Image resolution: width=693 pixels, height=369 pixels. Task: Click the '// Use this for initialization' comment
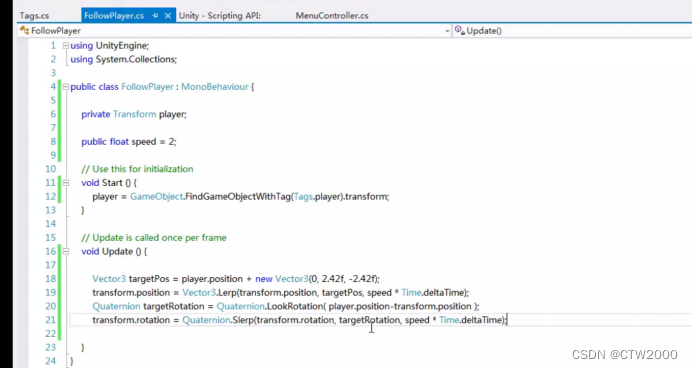click(137, 169)
